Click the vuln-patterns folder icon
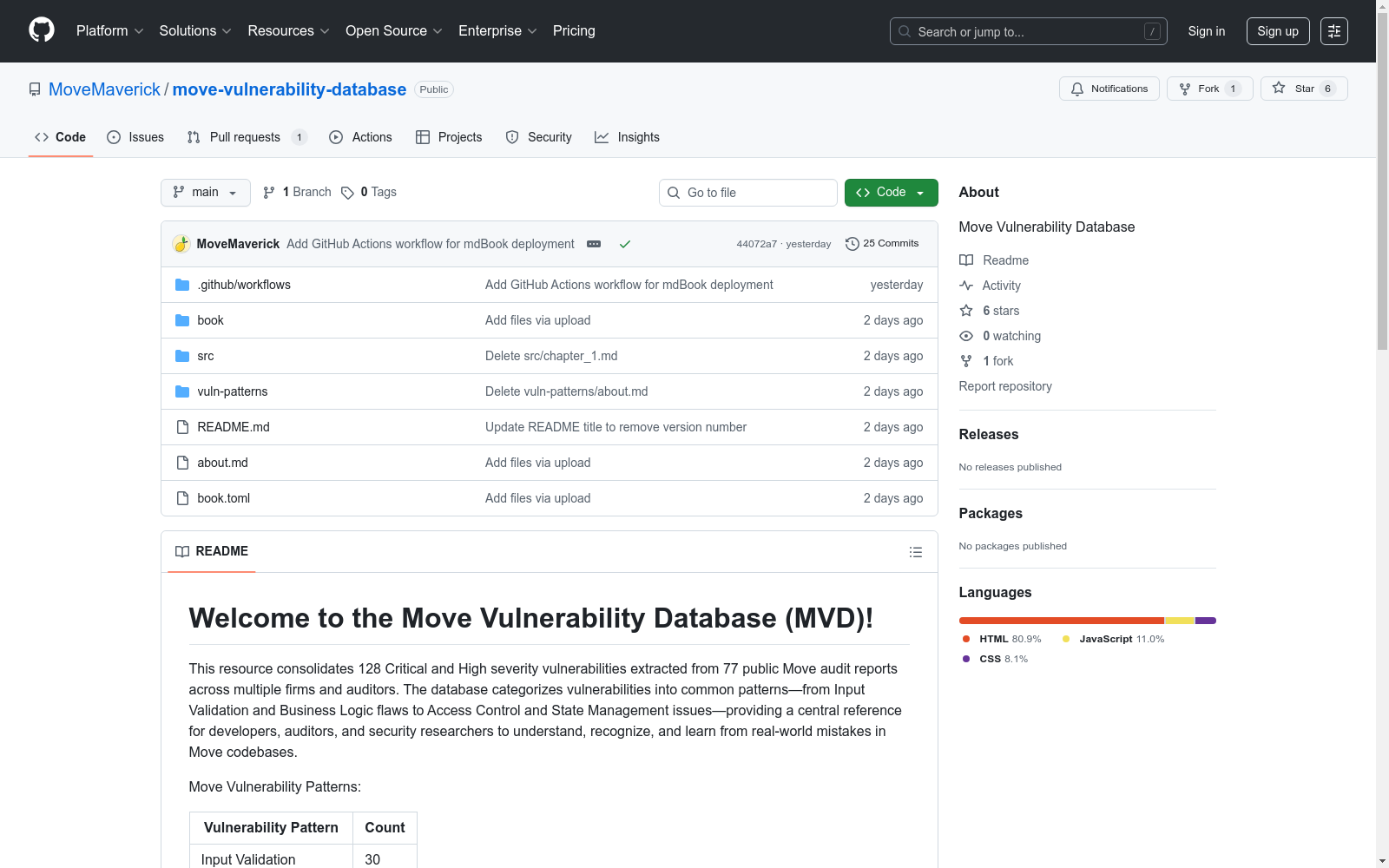Viewport: 1389px width, 868px height. coord(182,391)
